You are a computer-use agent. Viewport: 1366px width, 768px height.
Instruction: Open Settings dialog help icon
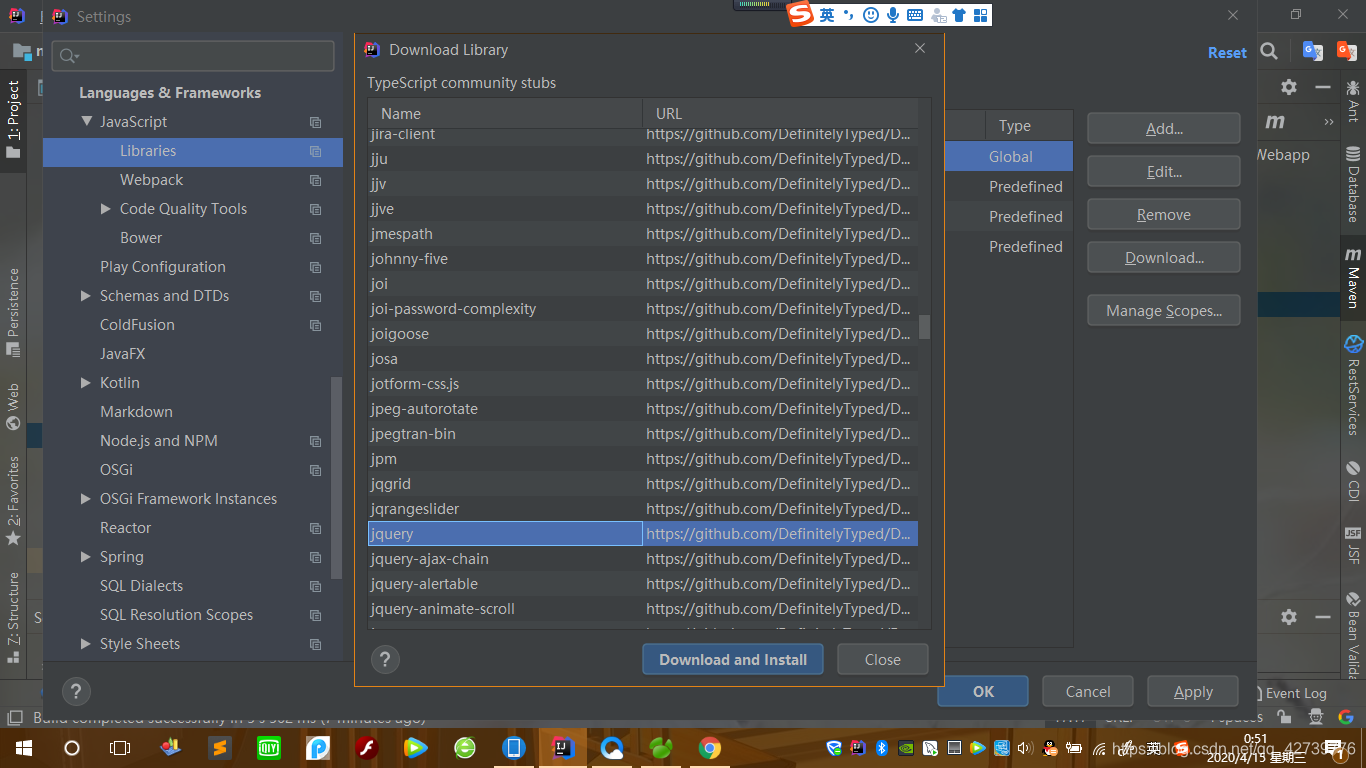76,691
